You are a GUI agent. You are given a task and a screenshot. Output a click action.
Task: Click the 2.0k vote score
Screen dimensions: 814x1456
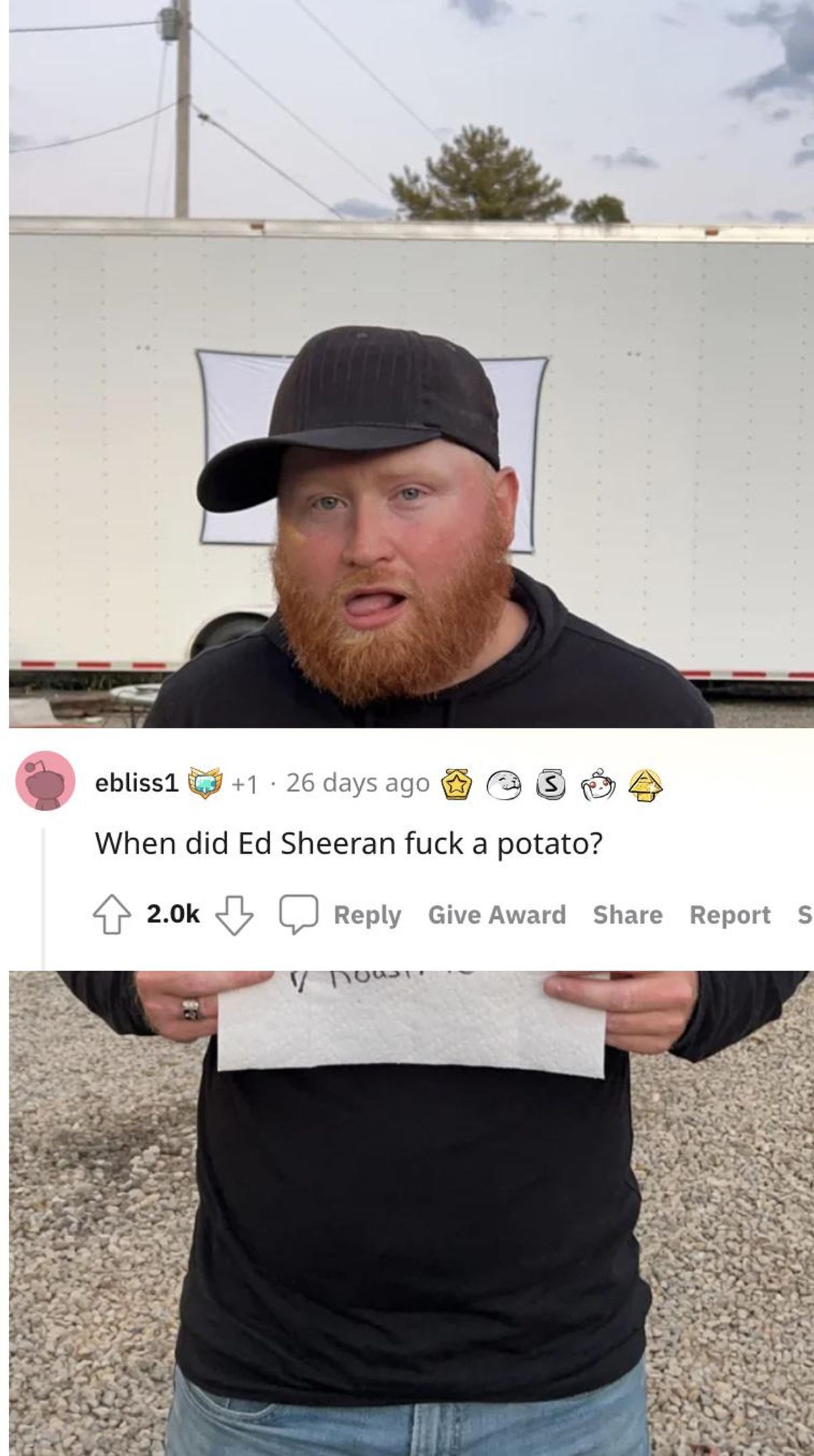click(173, 915)
